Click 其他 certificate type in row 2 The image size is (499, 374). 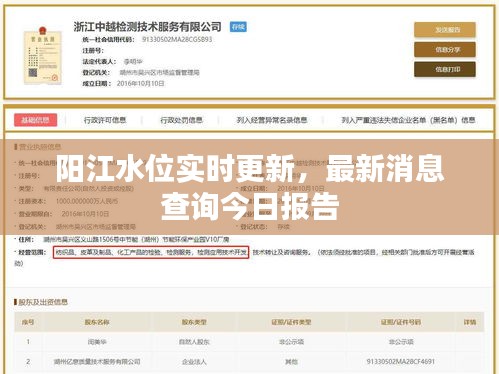coord(291,361)
